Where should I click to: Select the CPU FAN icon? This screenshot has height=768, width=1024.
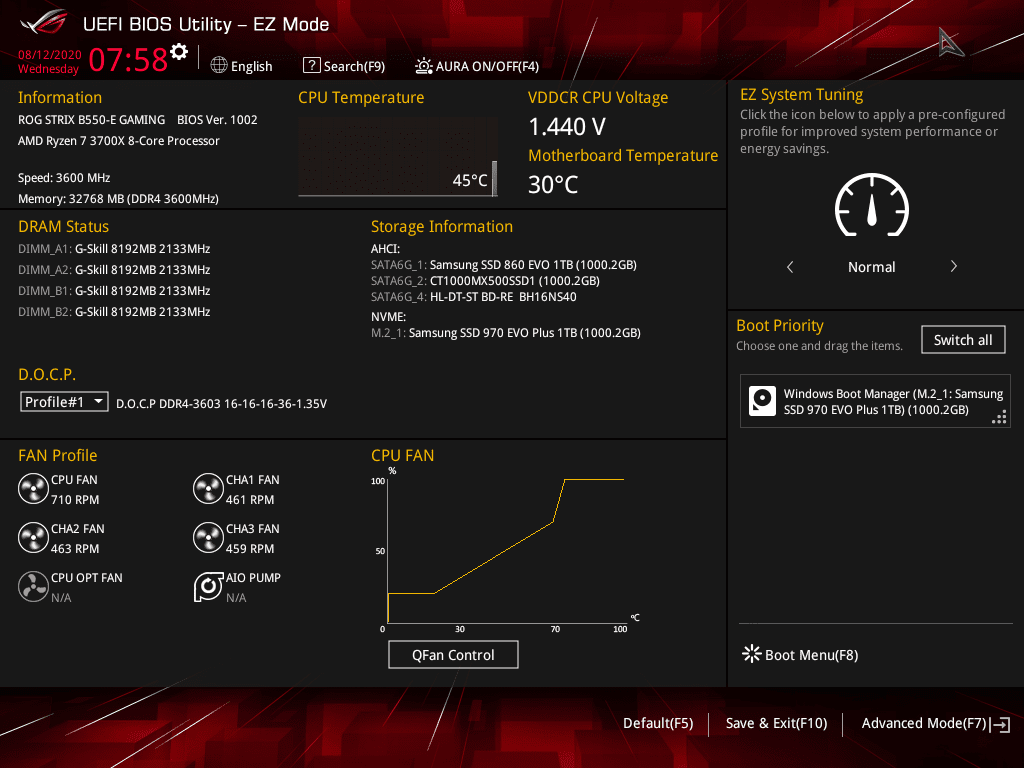pyautogui.click(x=33, y=489)
